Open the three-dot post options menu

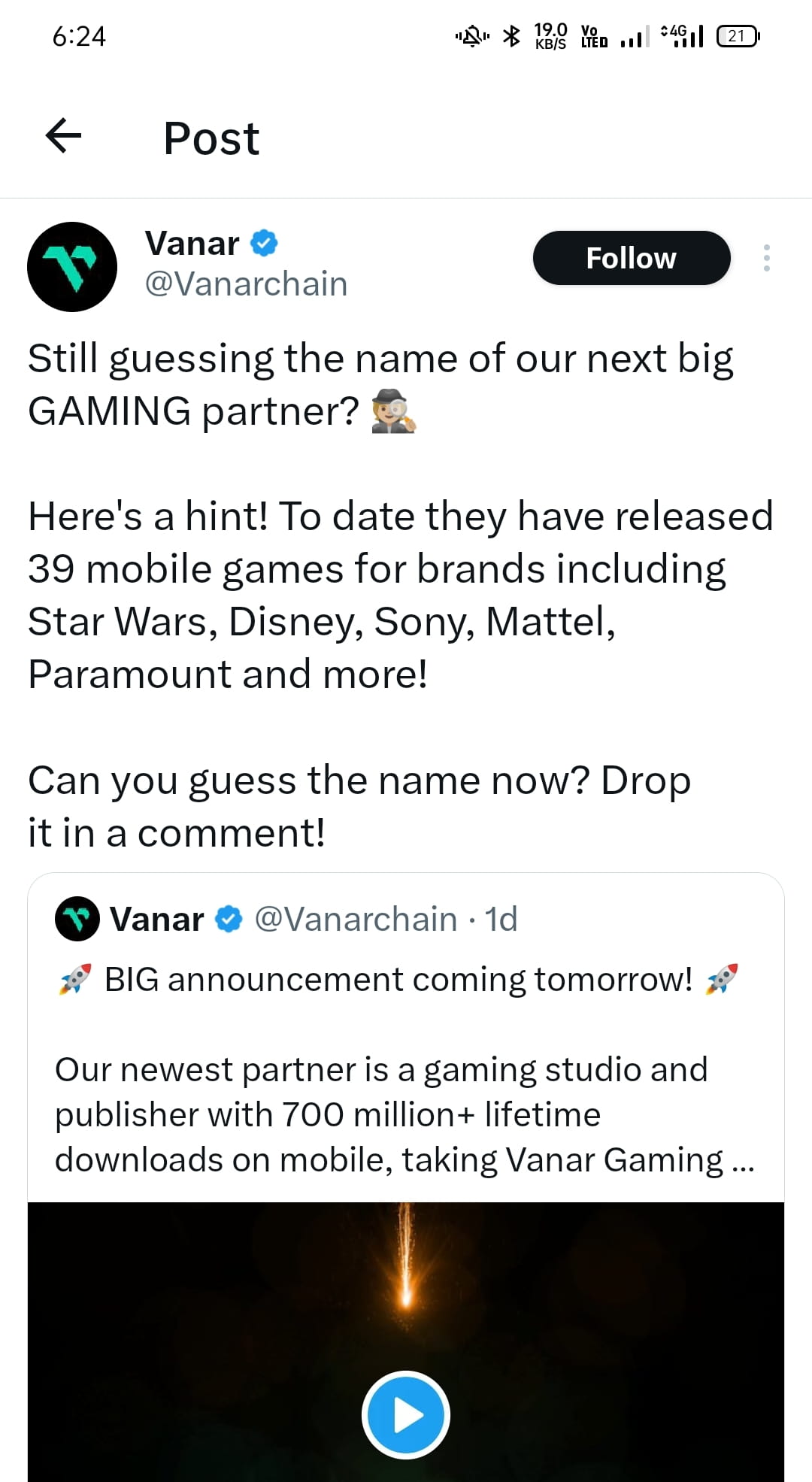(766, 258)
